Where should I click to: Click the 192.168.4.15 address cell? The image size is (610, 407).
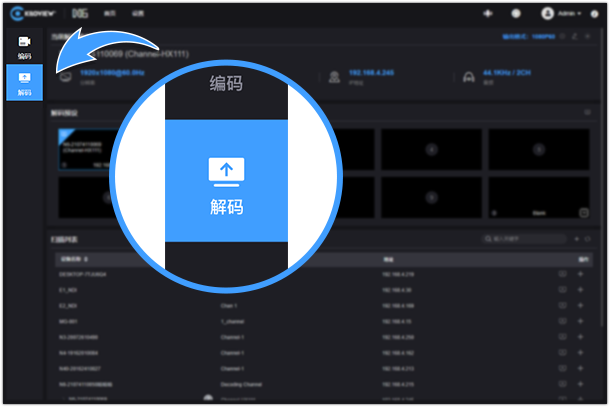point(396,322)
